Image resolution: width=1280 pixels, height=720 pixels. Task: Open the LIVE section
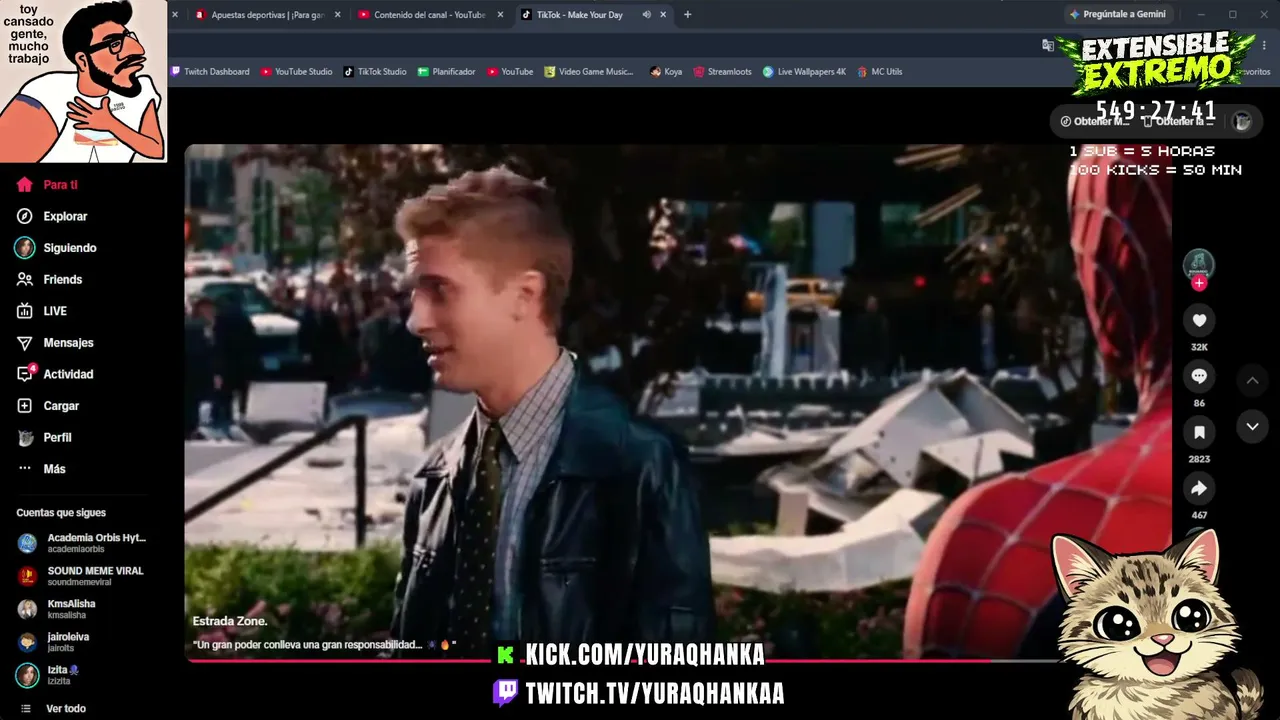pyautogui.click(x=42, y=311)
